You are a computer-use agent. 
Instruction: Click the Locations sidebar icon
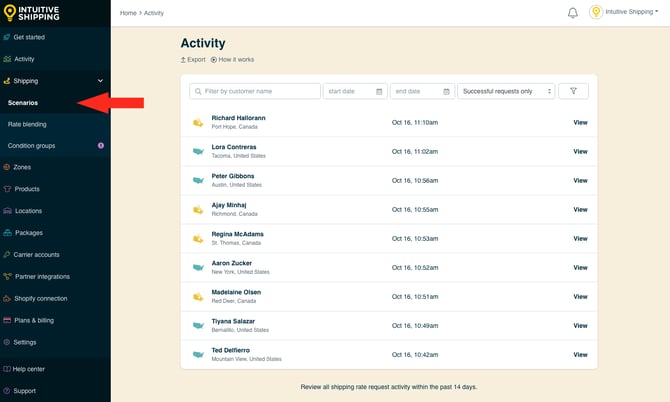click(7, 211)
